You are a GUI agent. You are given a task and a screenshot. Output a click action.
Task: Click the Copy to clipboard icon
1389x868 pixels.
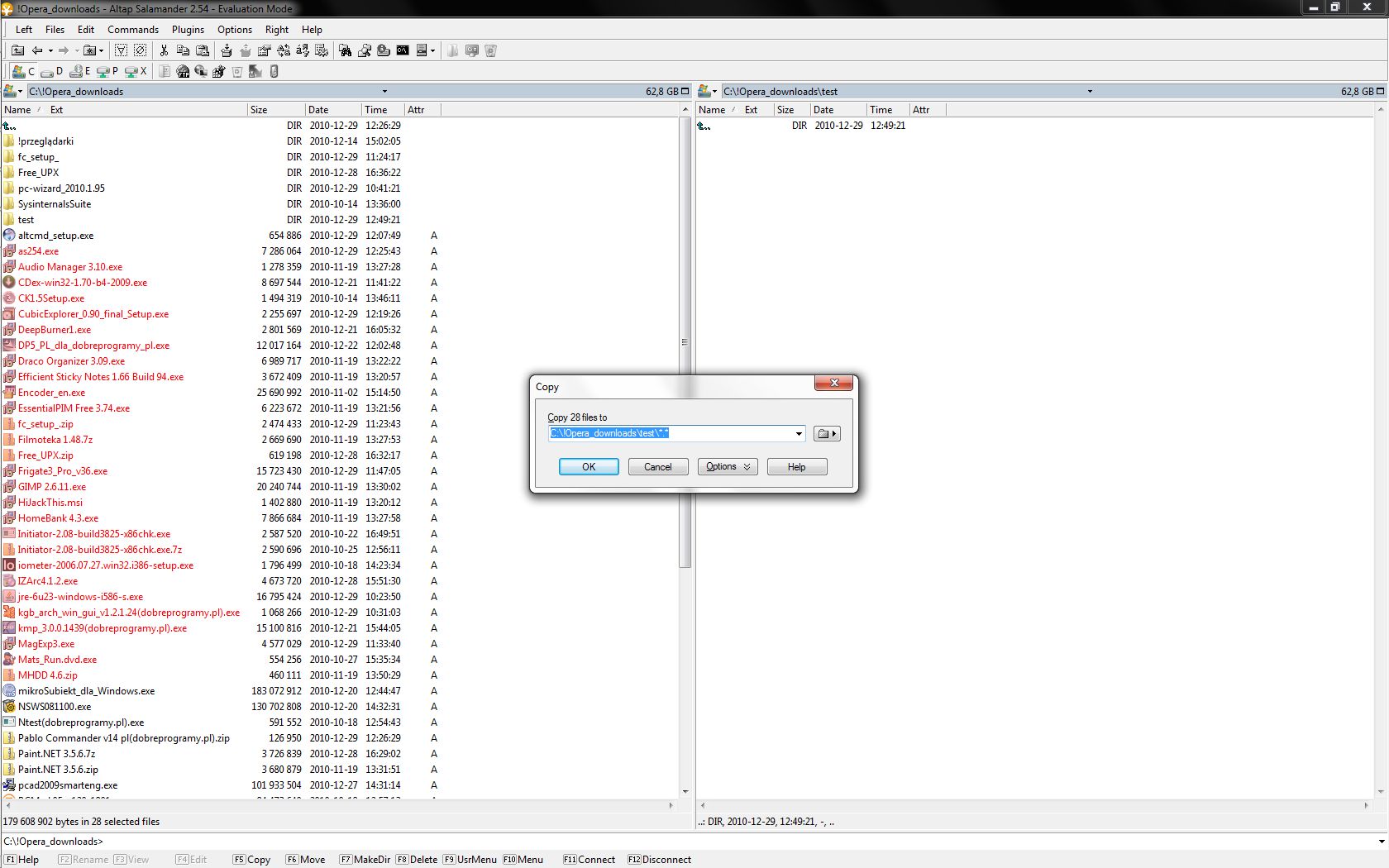click(183, 50)
